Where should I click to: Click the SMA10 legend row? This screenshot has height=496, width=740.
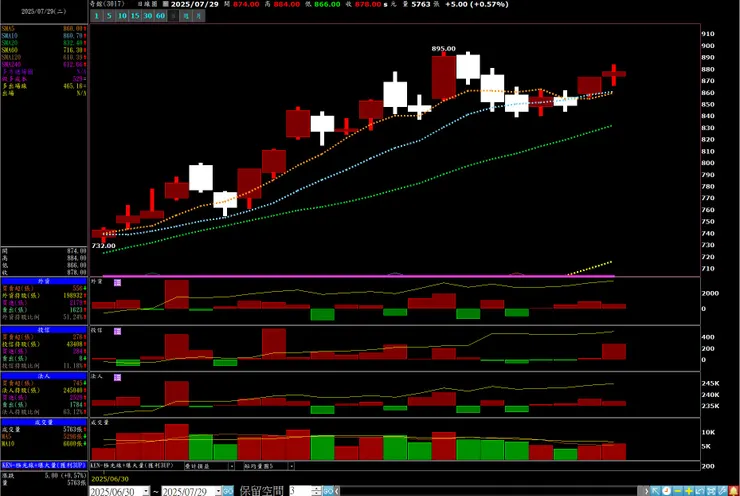(x=44, y=36)
